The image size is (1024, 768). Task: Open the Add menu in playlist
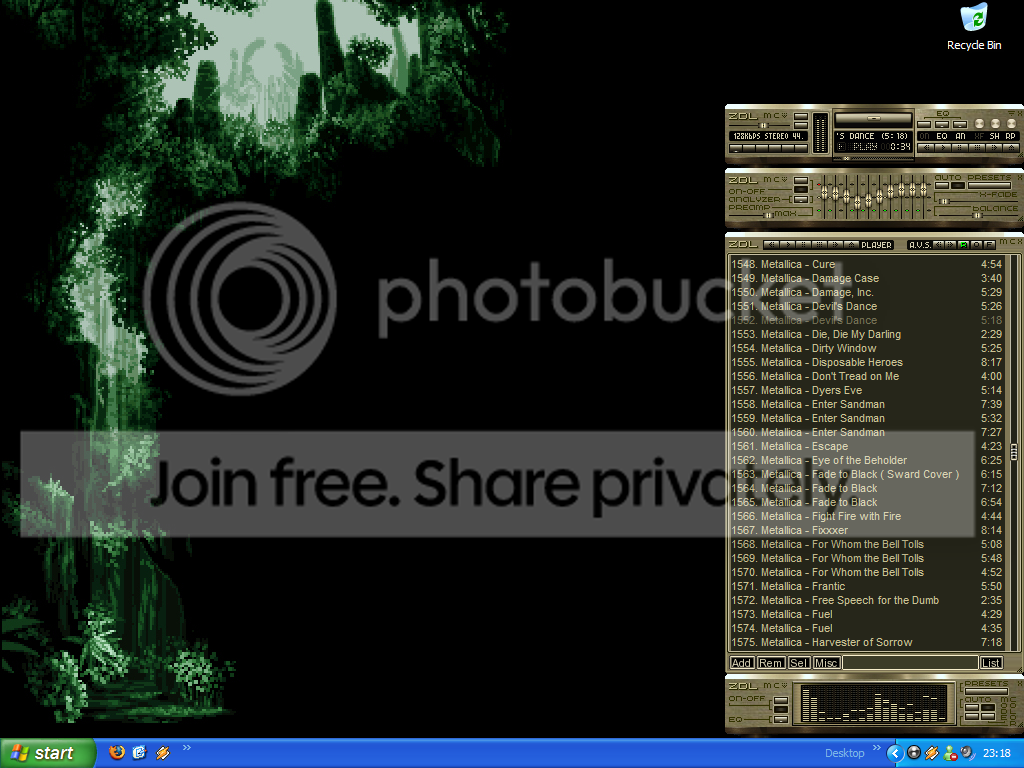[x=742, y=663]
